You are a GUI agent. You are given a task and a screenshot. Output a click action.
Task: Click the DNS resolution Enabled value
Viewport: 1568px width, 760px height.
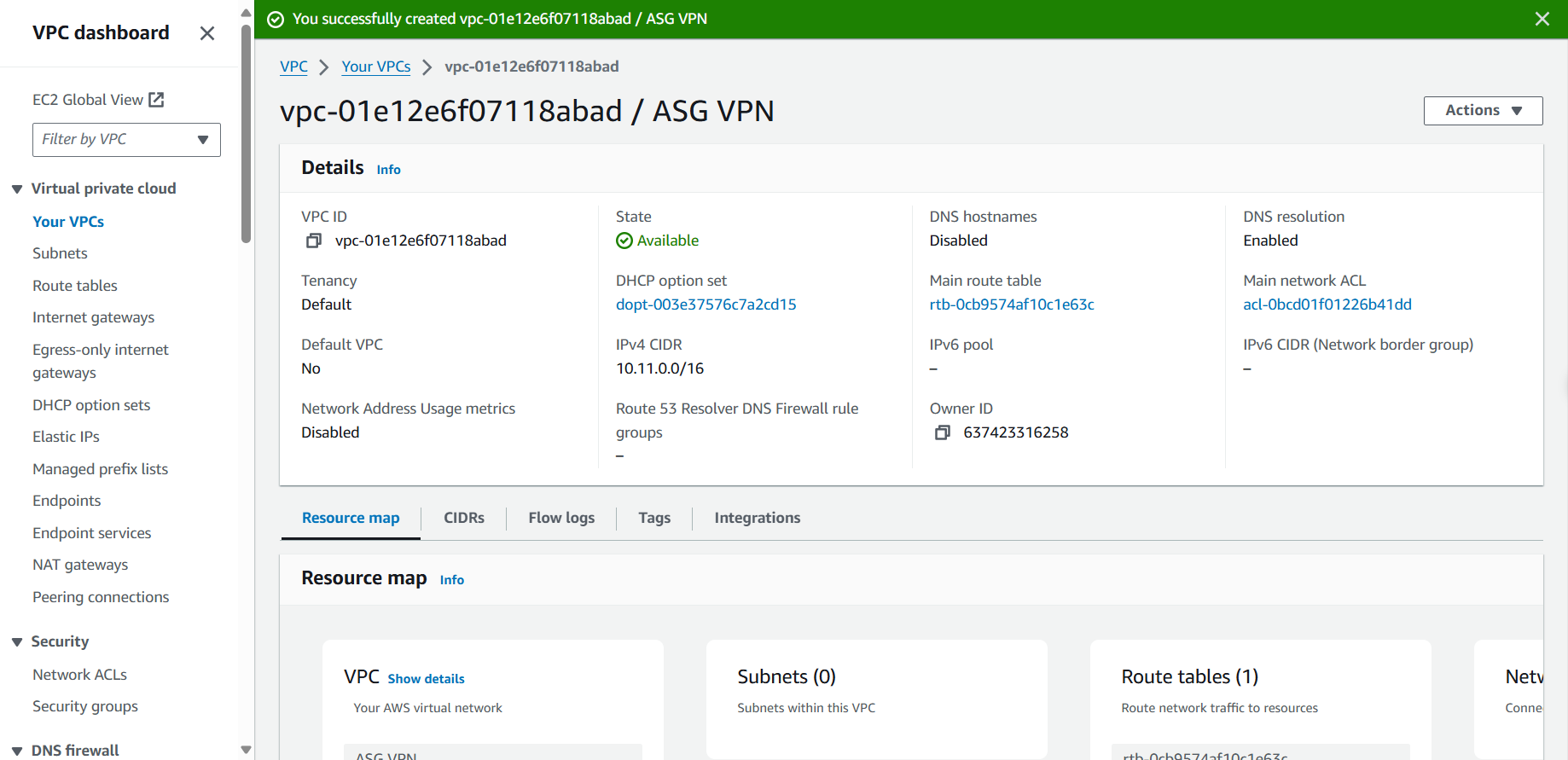(1270, 241)
